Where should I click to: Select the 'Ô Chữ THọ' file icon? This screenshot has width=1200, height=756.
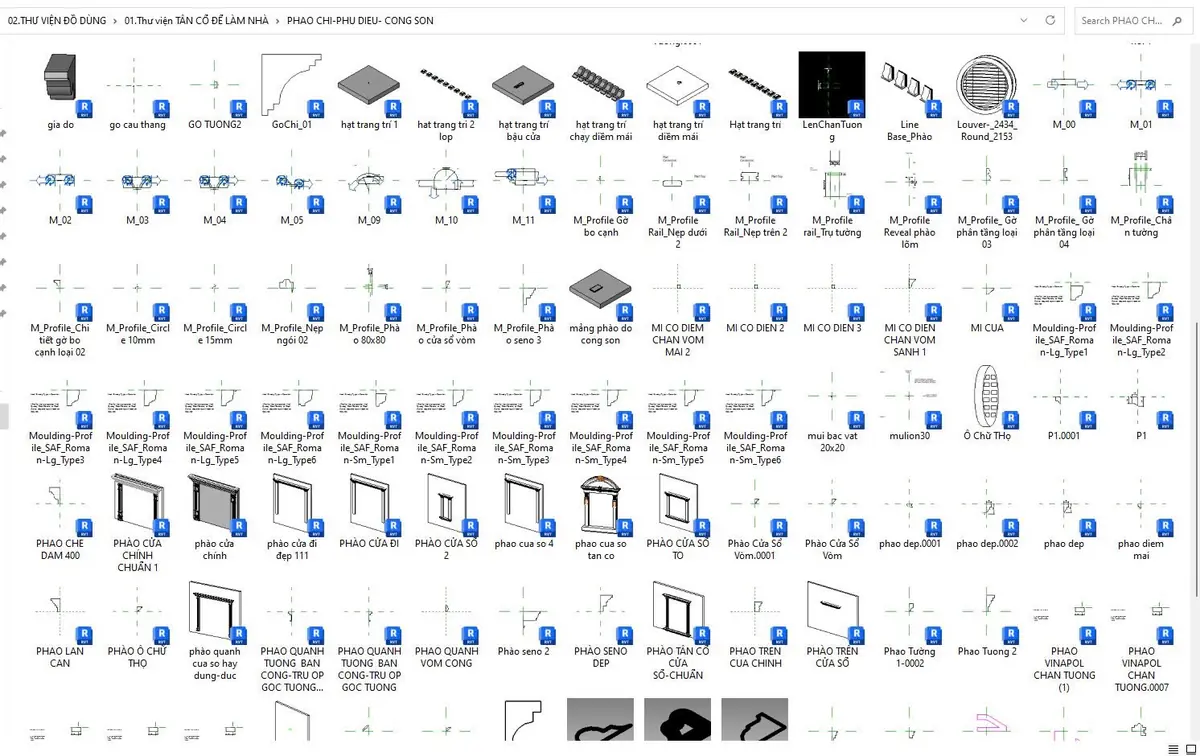(986, 397)
